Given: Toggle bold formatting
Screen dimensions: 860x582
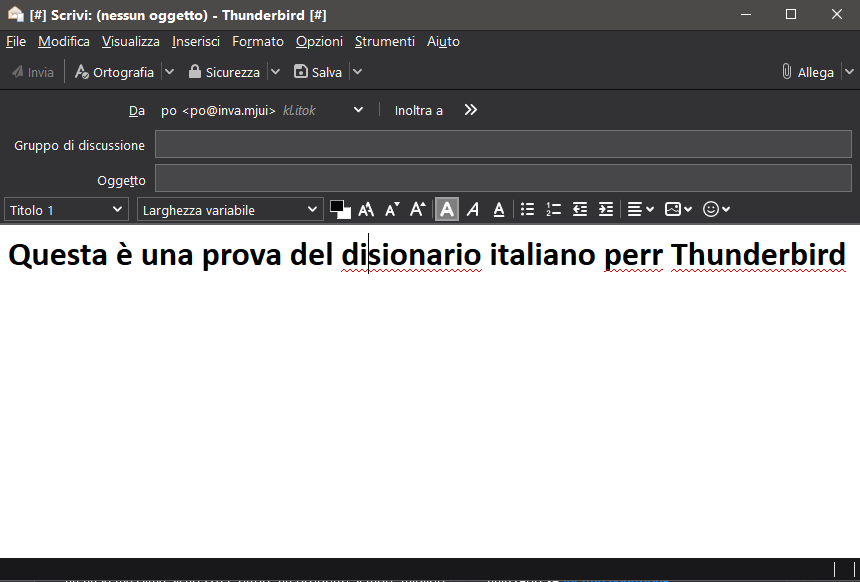Looking at the screenshot, I should 446,210.
